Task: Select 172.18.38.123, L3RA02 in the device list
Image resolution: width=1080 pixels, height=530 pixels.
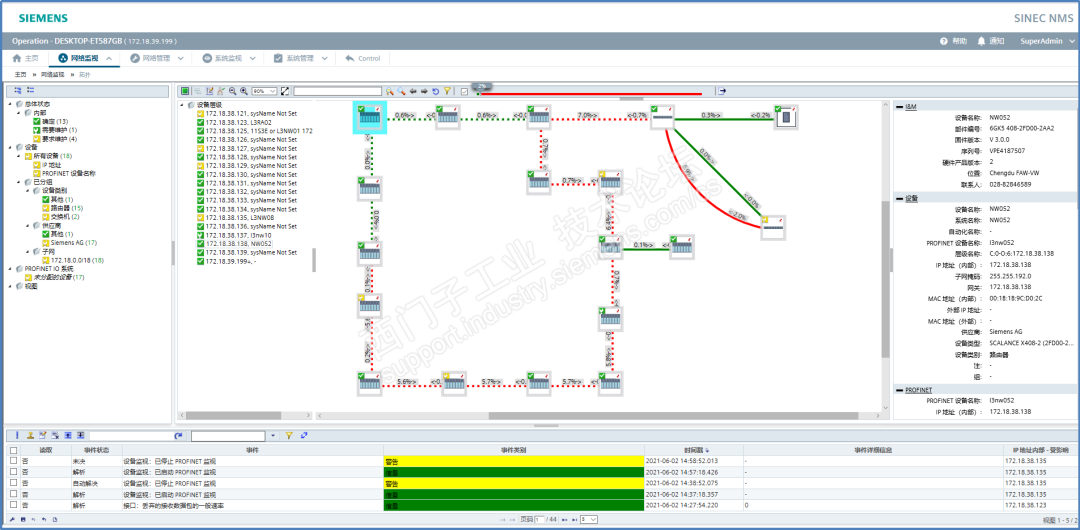Action: click(x=238, y=122)
